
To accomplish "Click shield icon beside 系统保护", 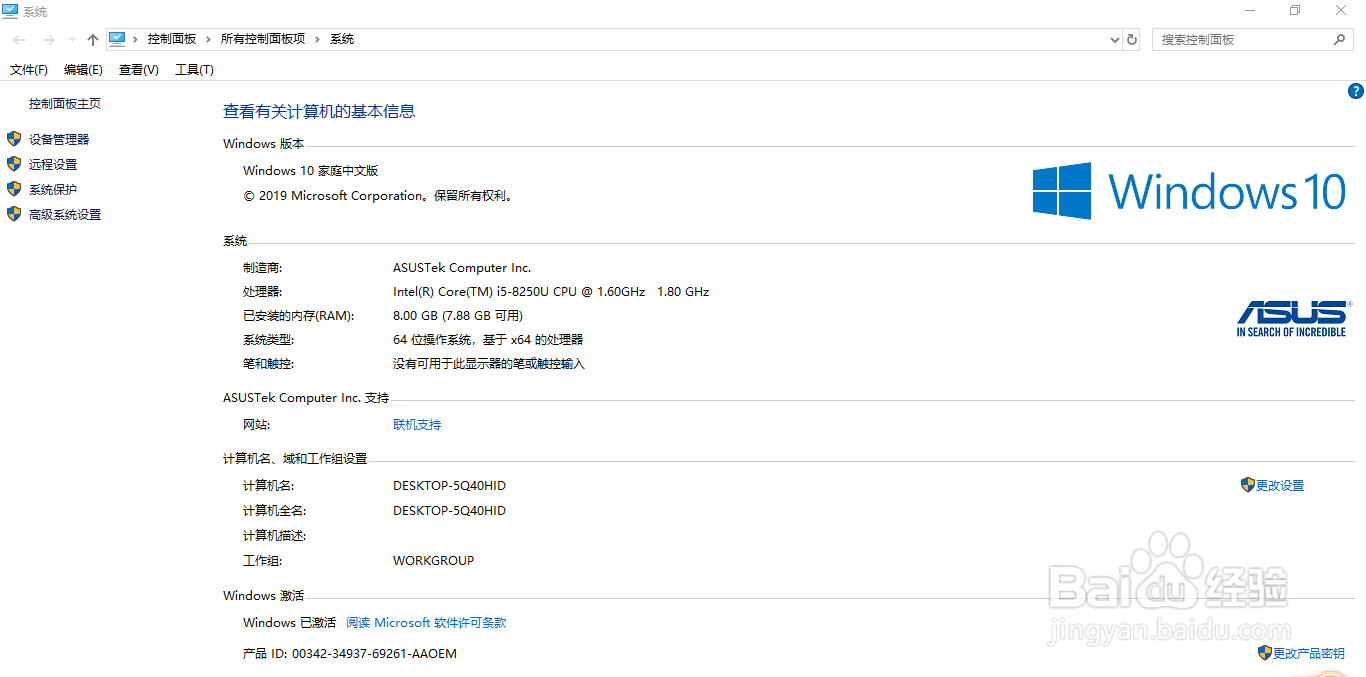I will tap(14, 189).
